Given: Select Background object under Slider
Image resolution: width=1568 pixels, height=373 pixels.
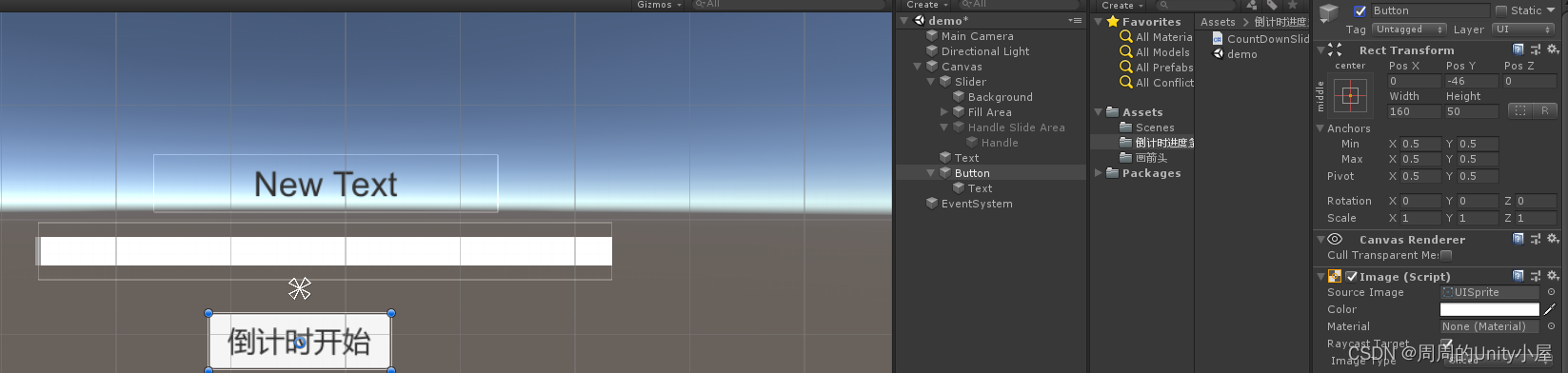Looking at the screenshot, I should [993, 97].
